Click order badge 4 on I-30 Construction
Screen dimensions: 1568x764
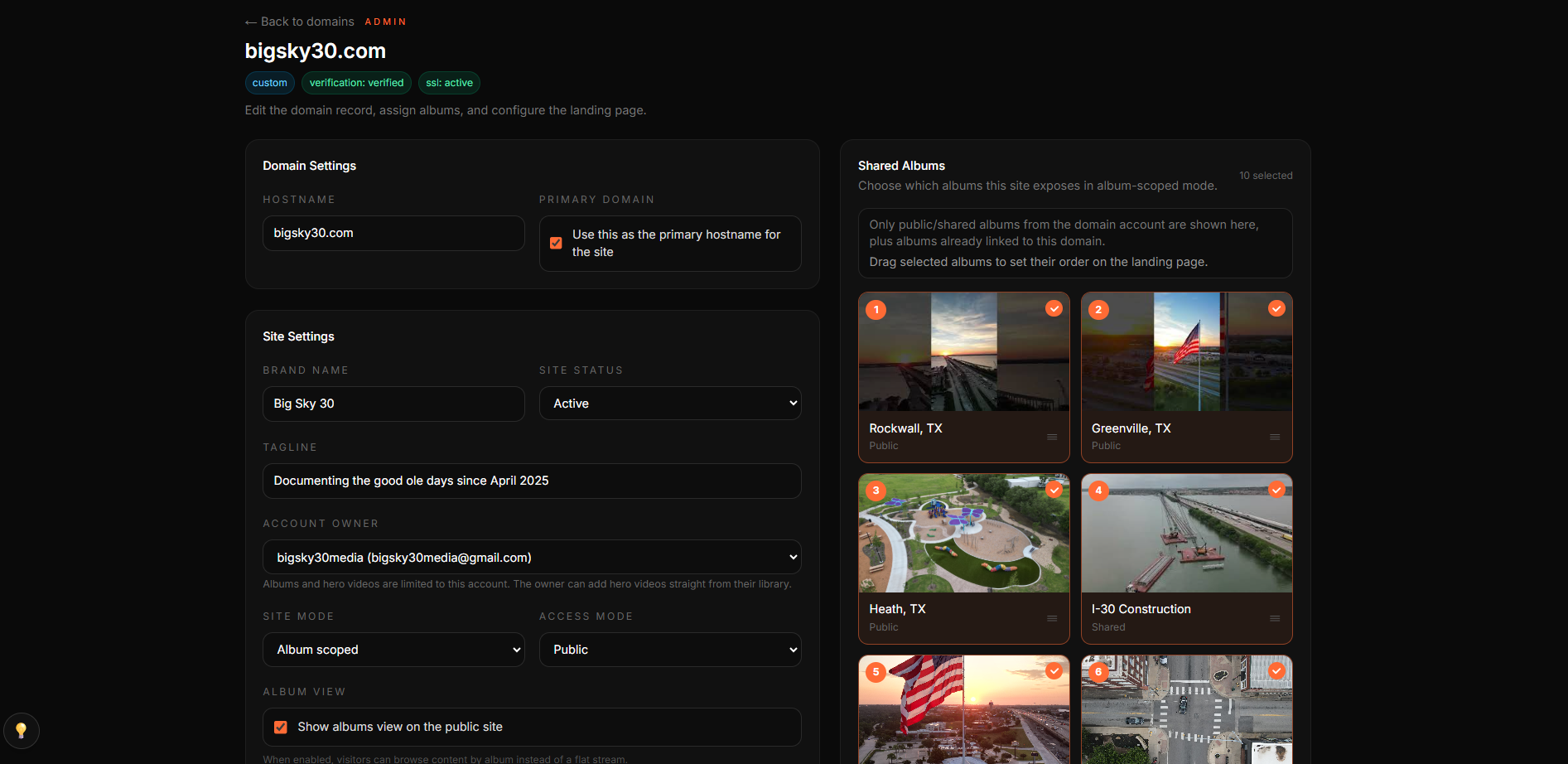(x=1098, y=491)
